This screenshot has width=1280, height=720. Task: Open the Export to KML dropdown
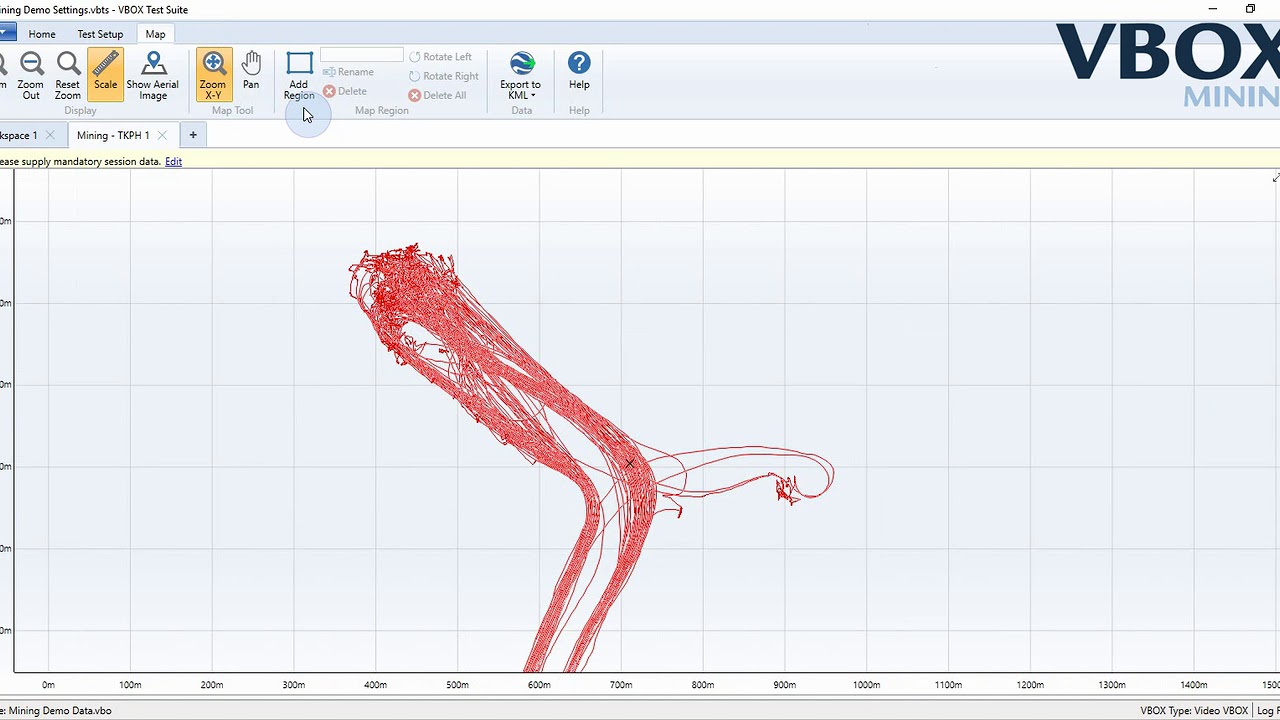coord(521,76)
